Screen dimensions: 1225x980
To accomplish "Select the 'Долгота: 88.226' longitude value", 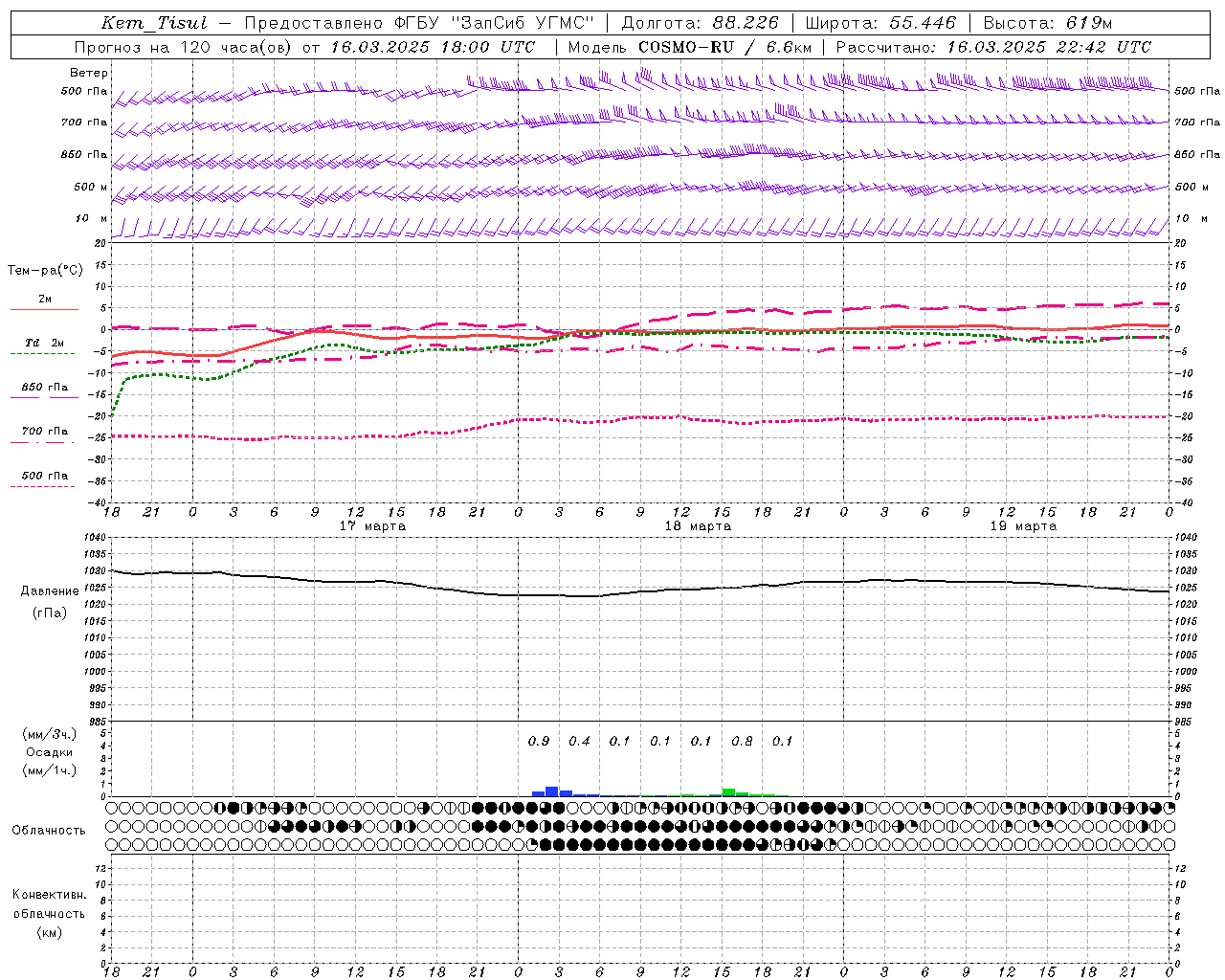I will [700, 23].
